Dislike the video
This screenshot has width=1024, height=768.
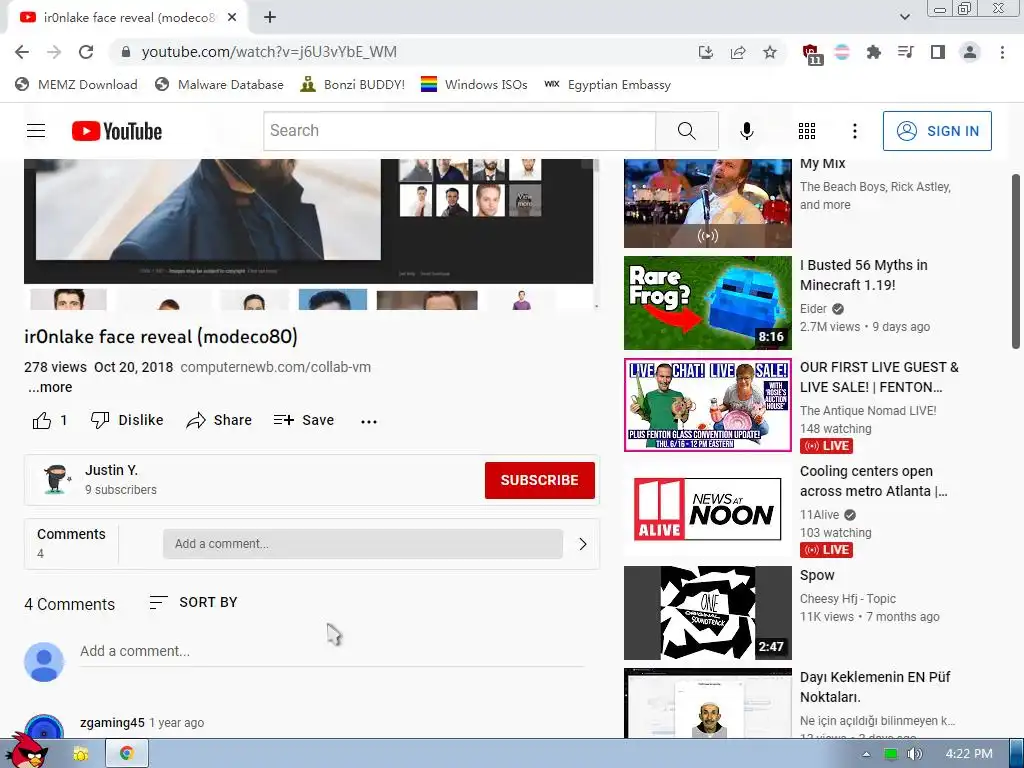click(x=127, y=420)
